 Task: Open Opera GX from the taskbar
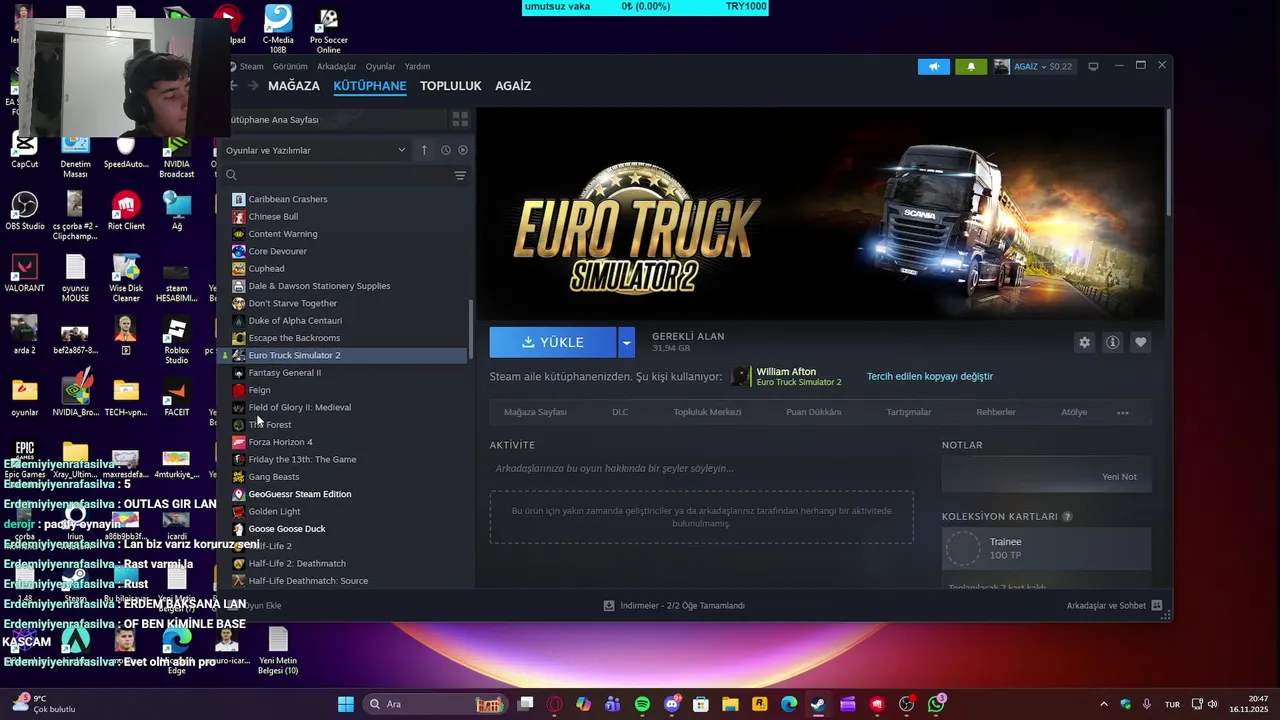(x=555, y=704)
